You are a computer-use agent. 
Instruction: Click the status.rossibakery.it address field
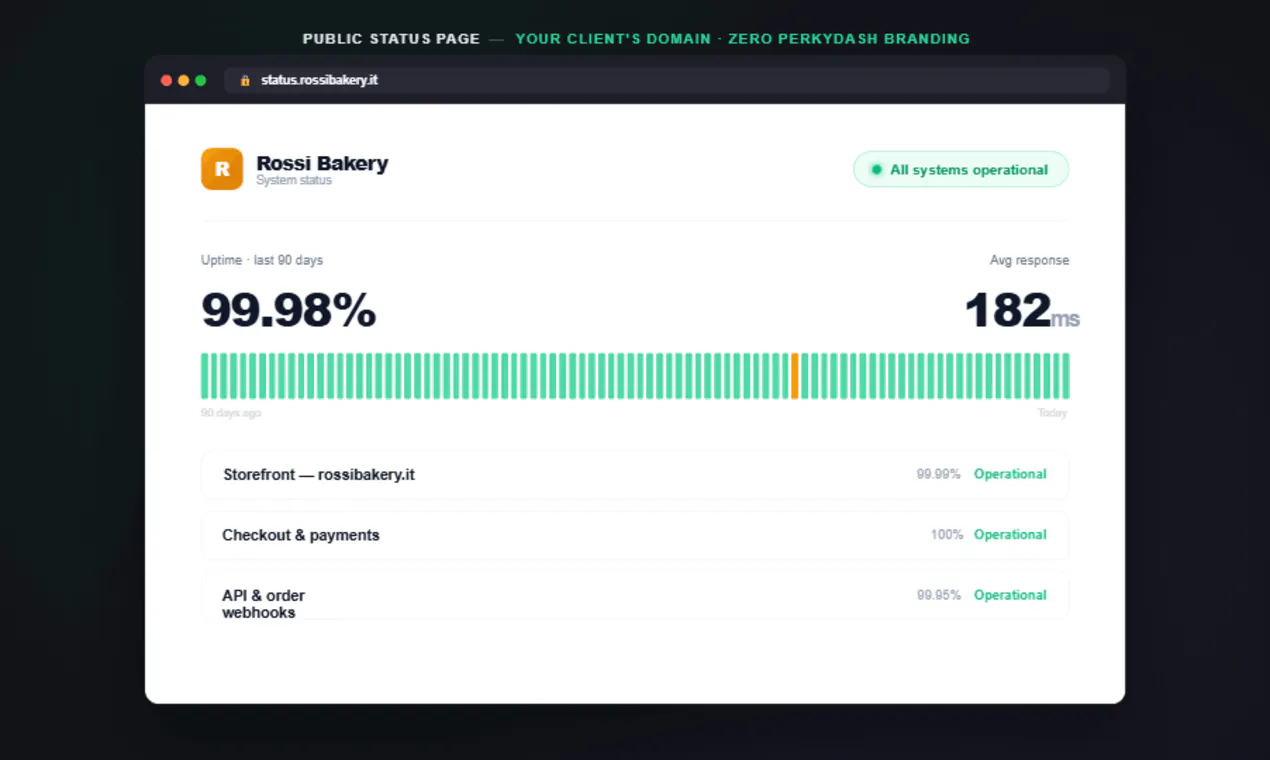tap(667, 80)
